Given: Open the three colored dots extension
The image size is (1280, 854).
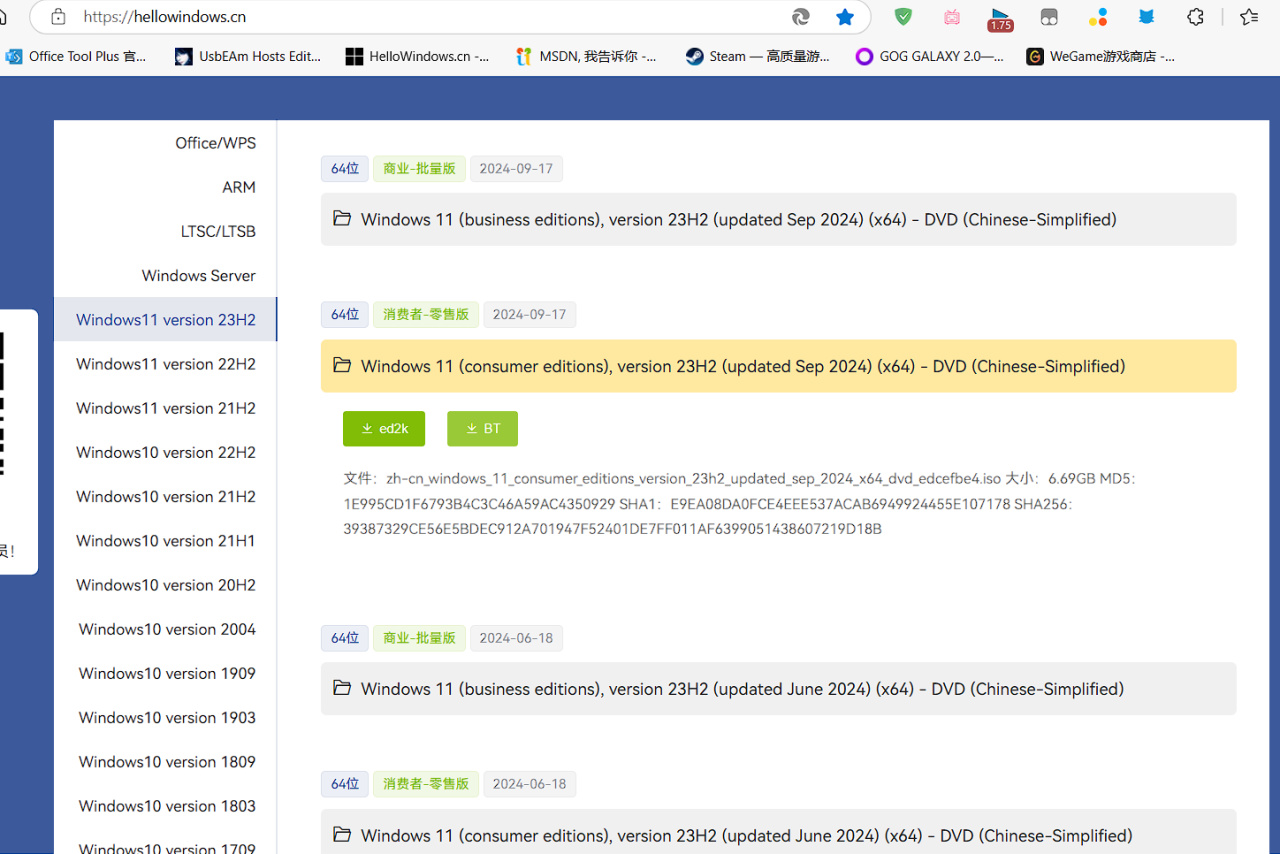Looking at the screenshot, I should tap(1098, 16).
